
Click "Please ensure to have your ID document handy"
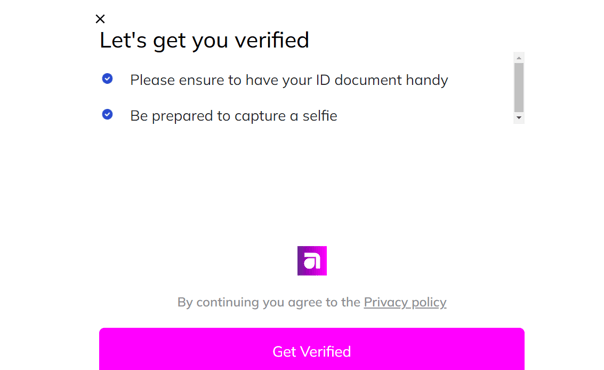pyautogui.click(x=289, y=80)
